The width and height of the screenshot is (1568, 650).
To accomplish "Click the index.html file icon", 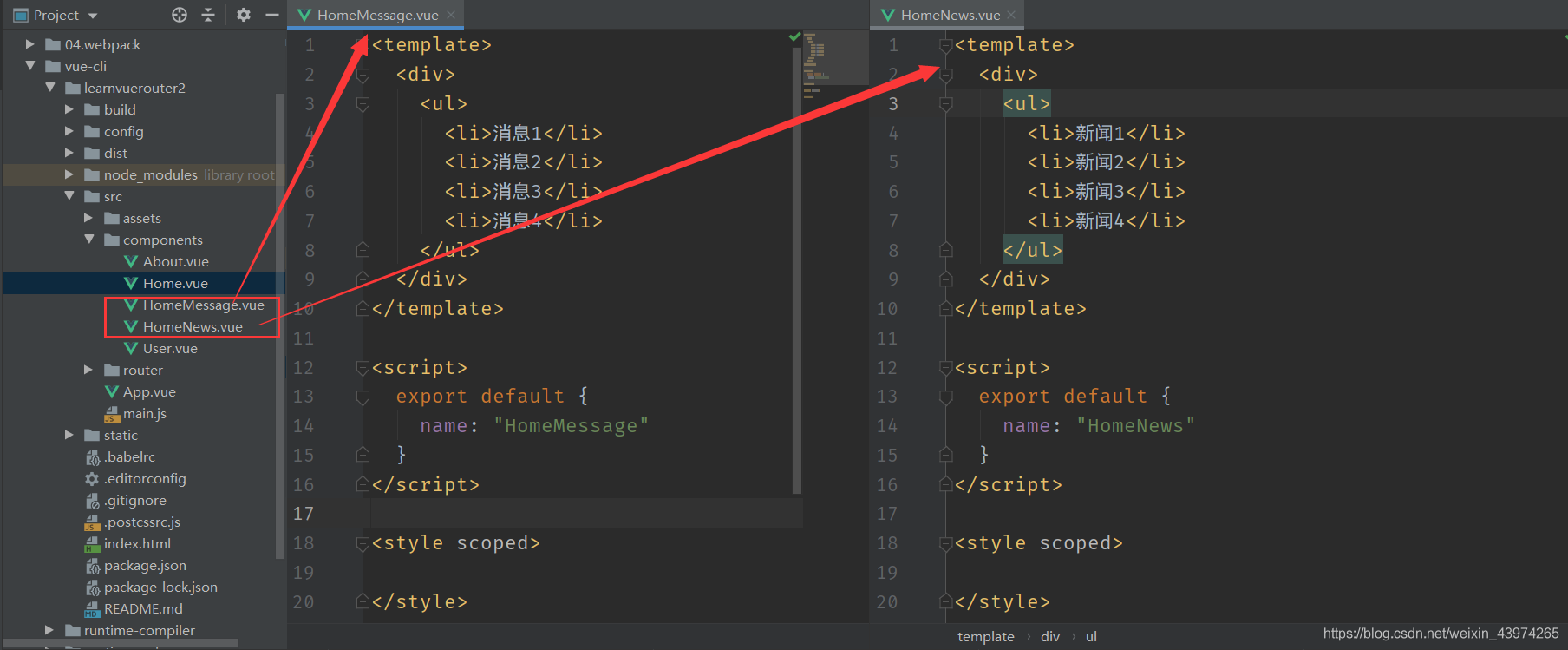I will 92,544.
